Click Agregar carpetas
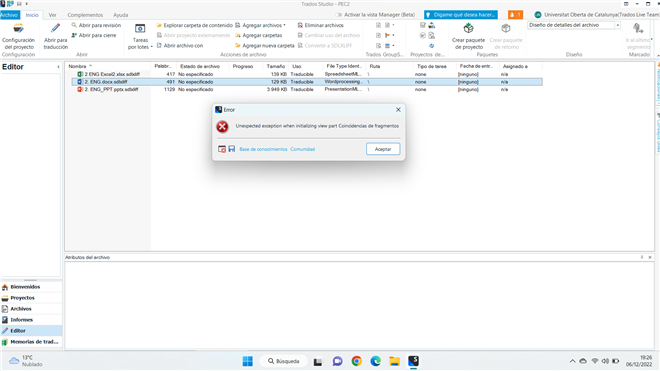The height and width of the screenshot is (371, 660). point(259,35)
